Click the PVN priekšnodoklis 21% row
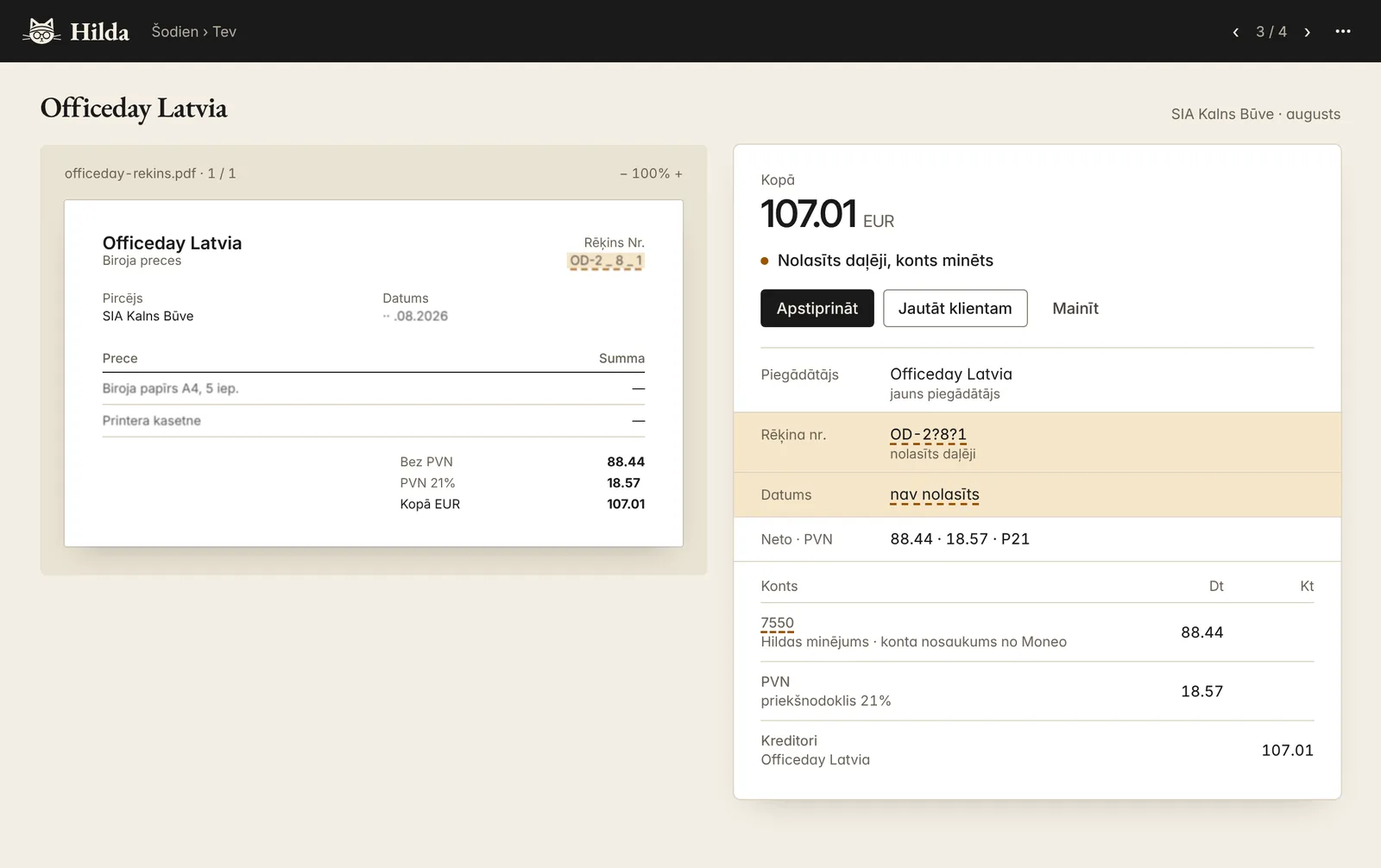The width and height of the screenshot is (1381, 868). tap(1037, 691)
